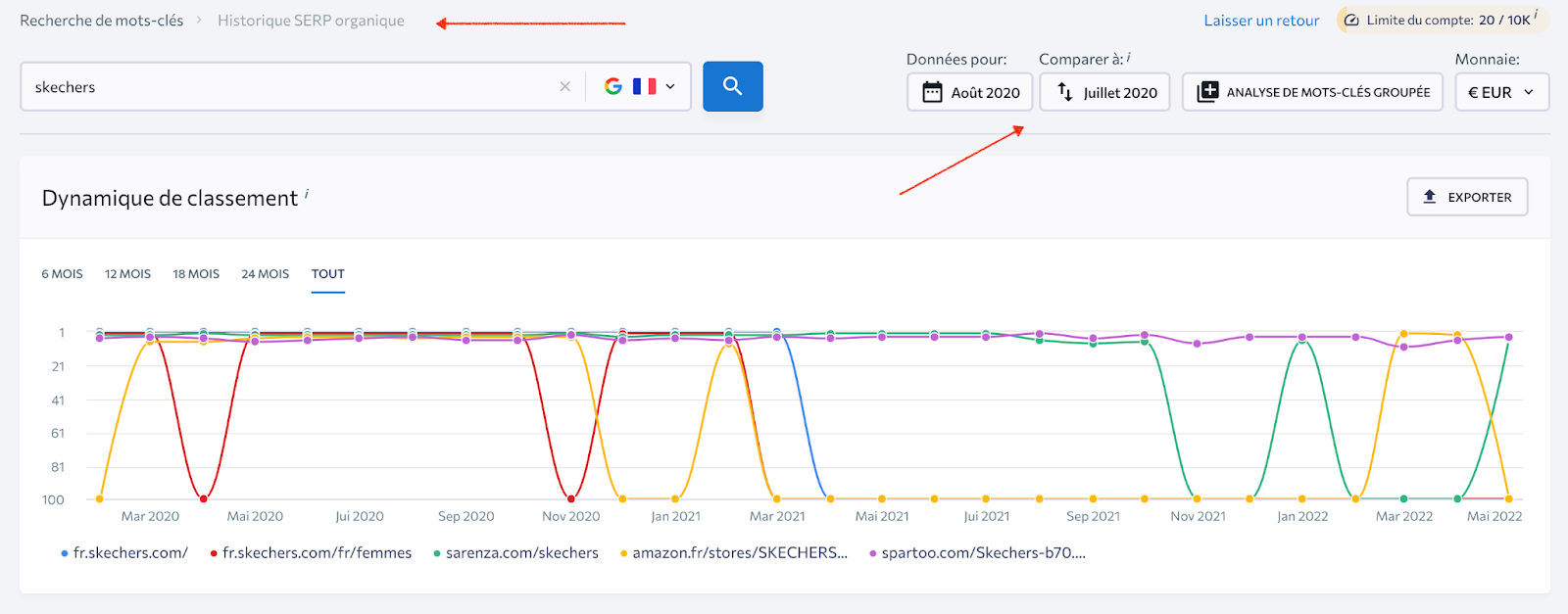The height and width of the screenshot is (614, 1568).
Task: Toggle fr.skechers.com/ legend entry
Action: (x=124, y=553)
